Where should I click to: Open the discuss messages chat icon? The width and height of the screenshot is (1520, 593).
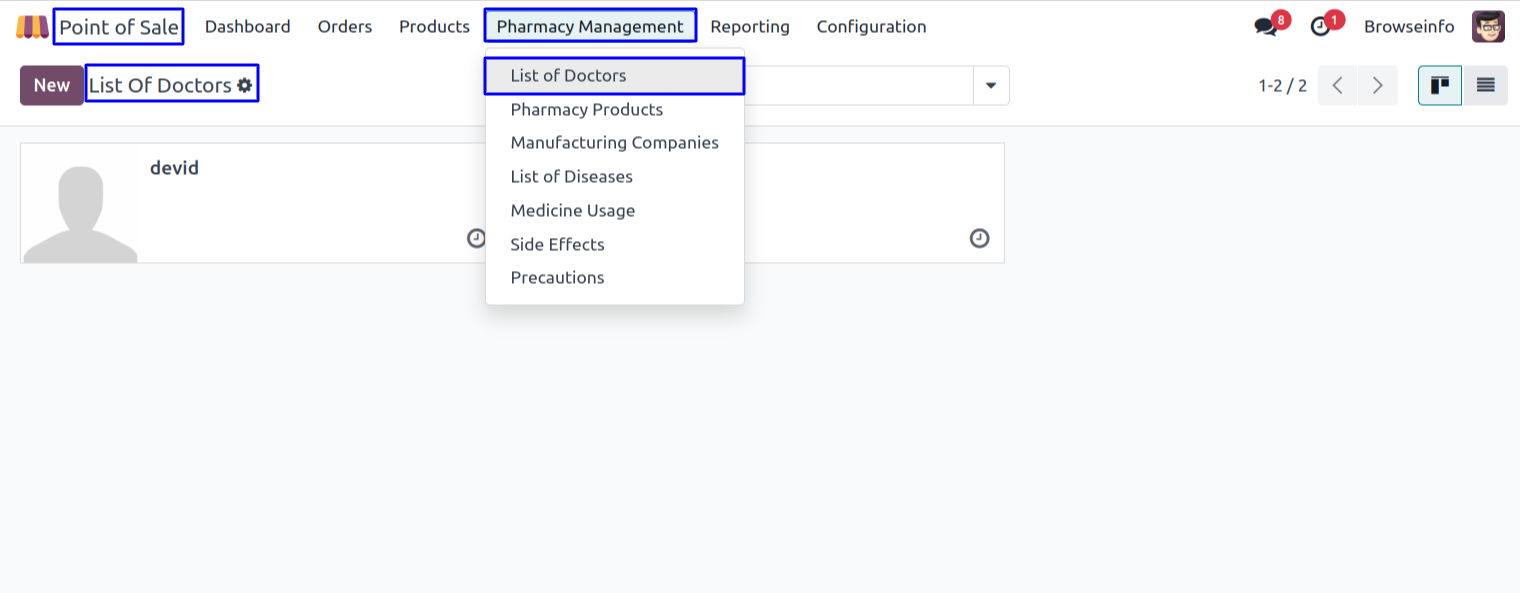[1266, 27]
